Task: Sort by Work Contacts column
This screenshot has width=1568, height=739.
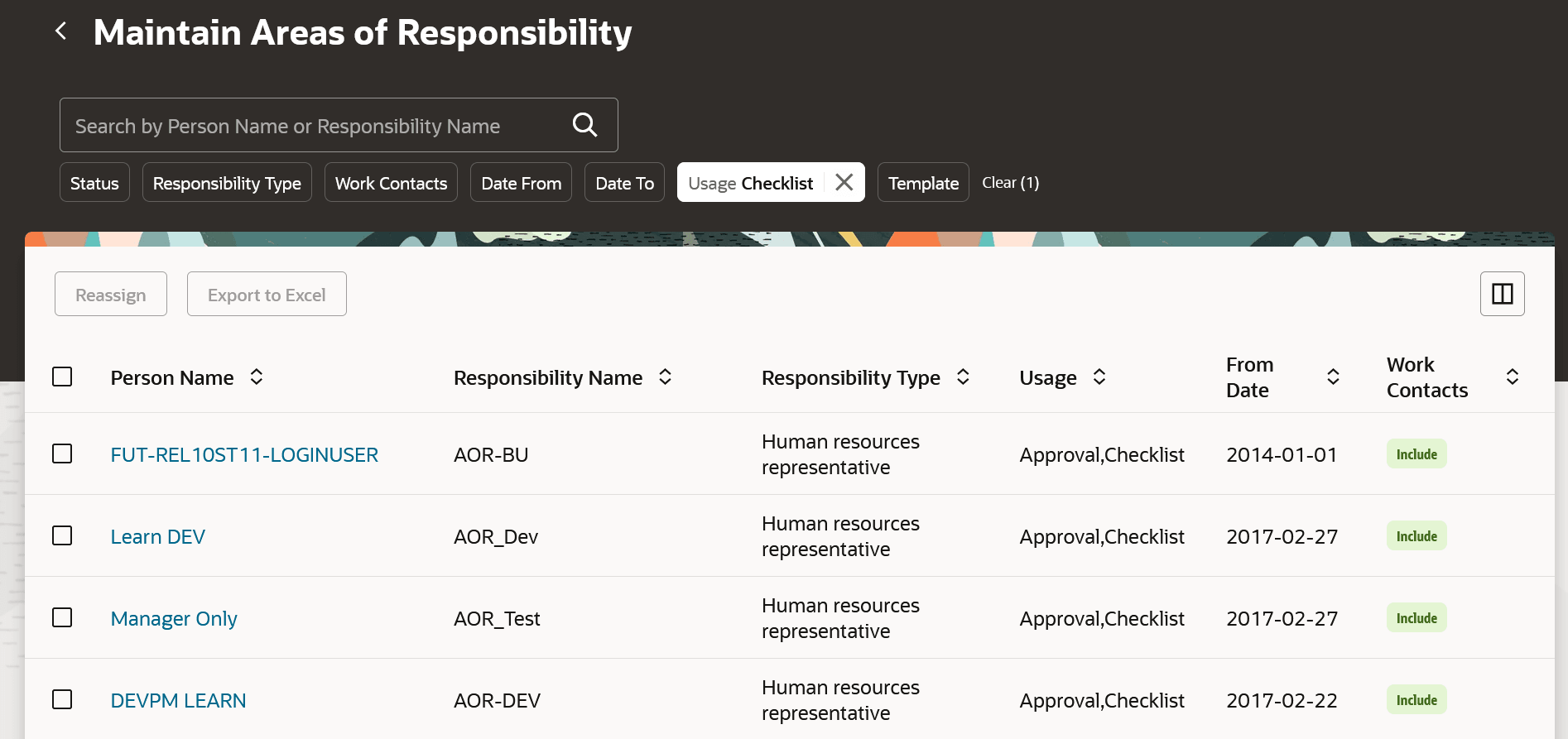Action: coord(1512,377)
